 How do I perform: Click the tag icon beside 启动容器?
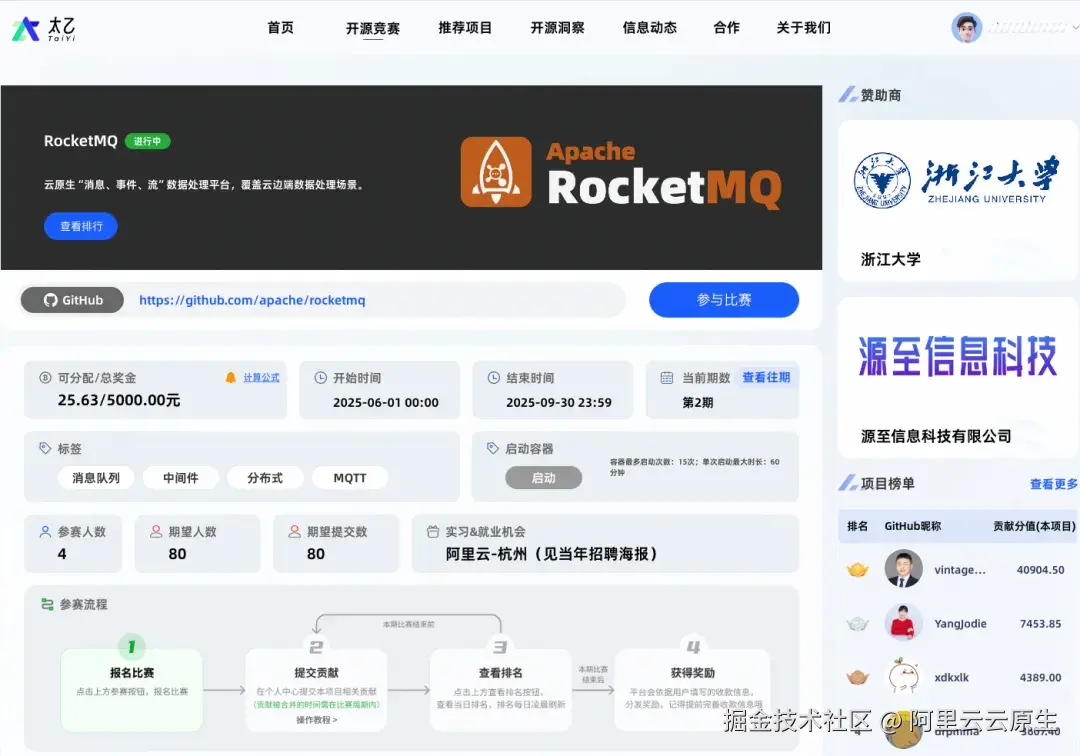coord(492,448)
